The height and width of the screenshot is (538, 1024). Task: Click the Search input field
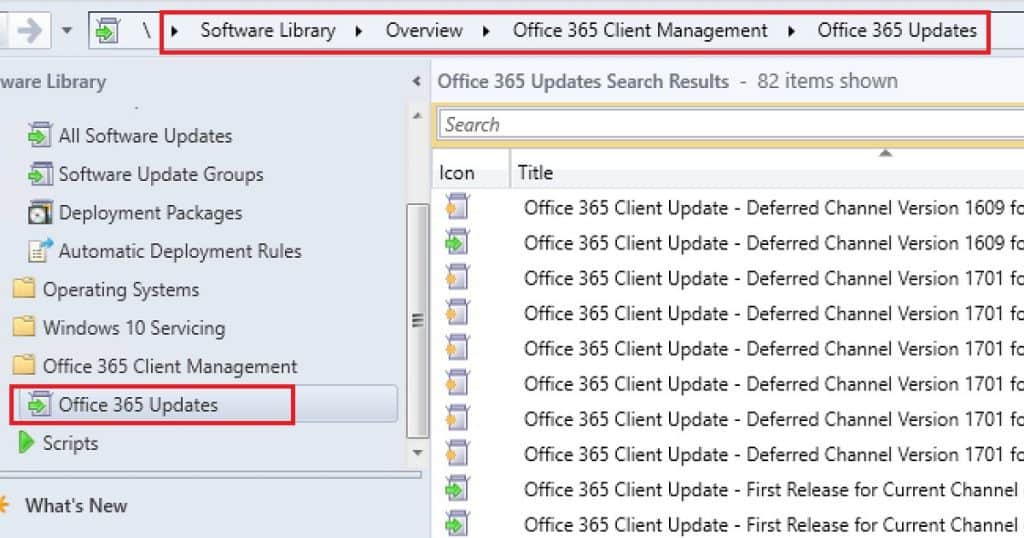pos(731,124)
